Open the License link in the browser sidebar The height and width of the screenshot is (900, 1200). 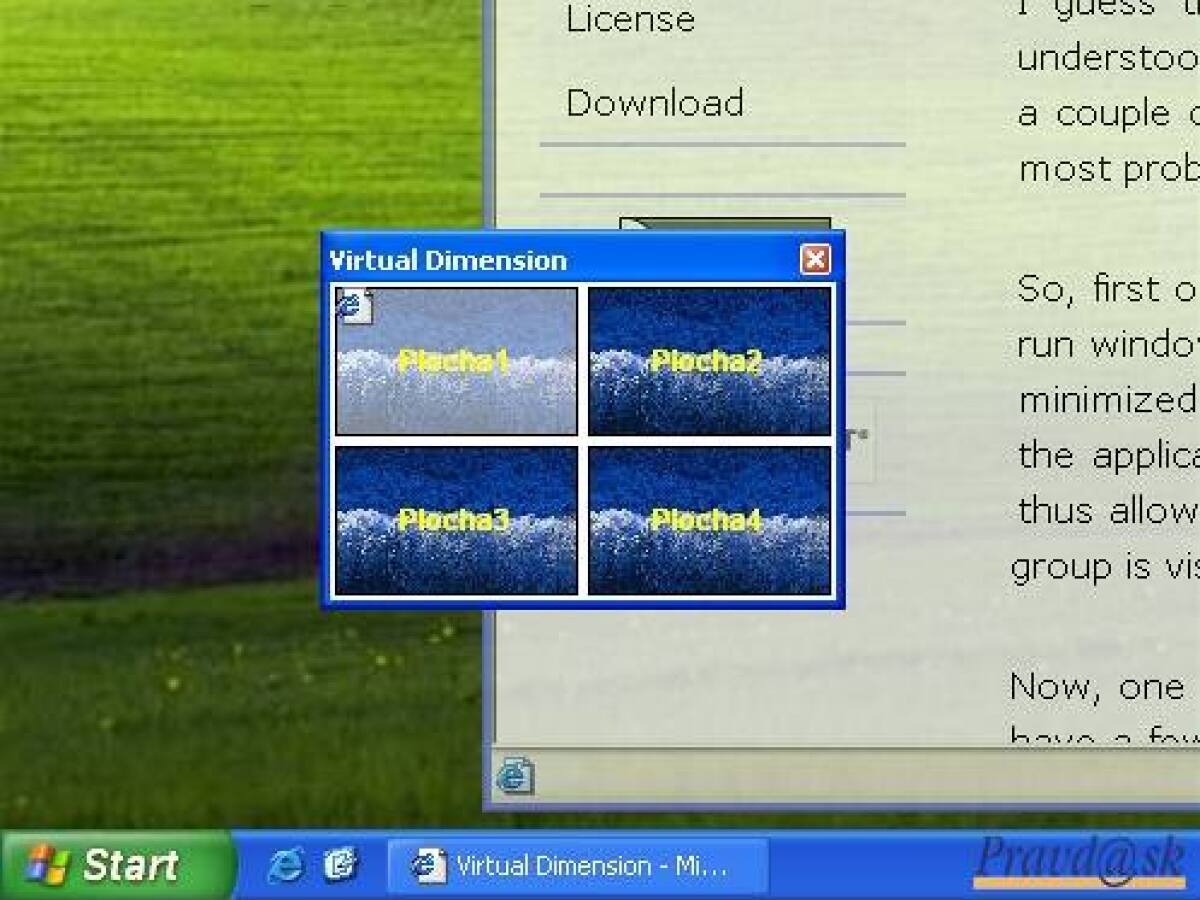630,19
